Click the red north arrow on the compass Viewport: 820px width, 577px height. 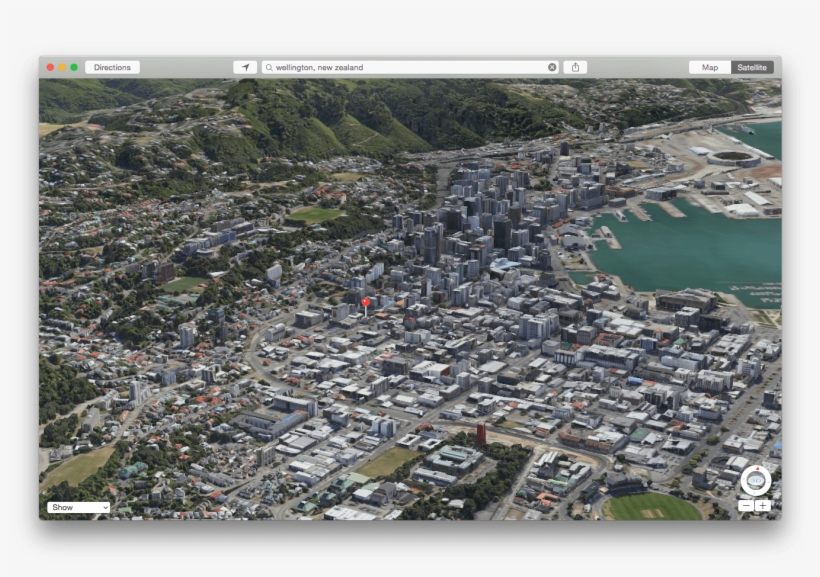757,468
